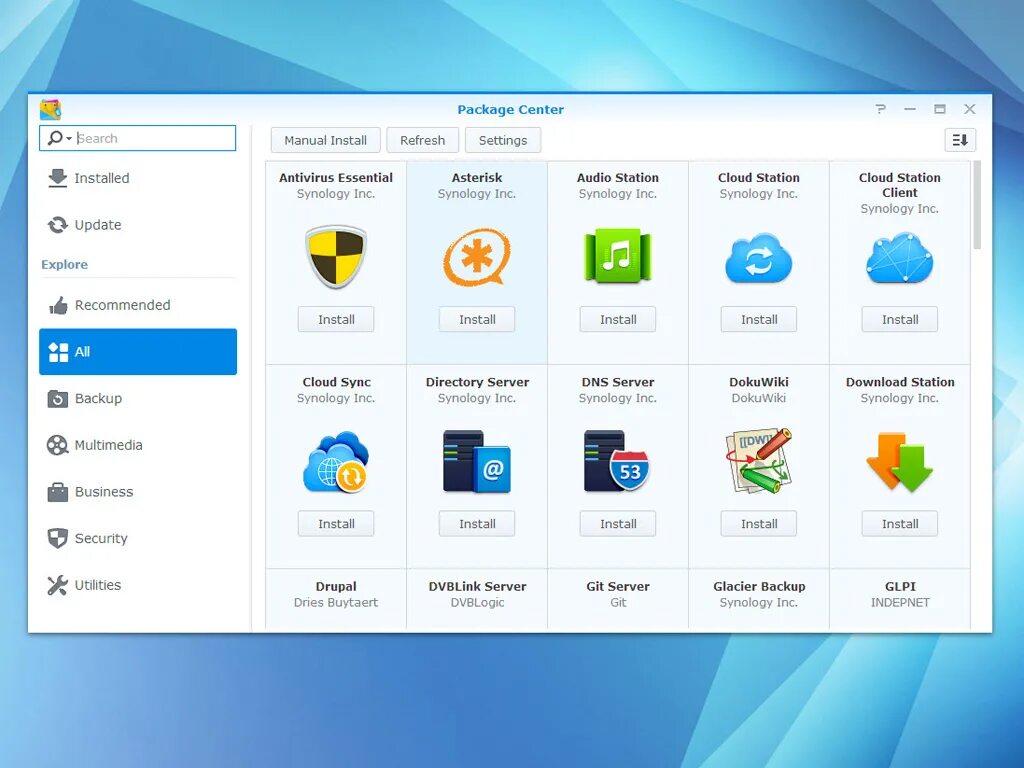Install Audio Station
Screen dimensions: 1024x768
pyautogui.click(x=618, y=319)
